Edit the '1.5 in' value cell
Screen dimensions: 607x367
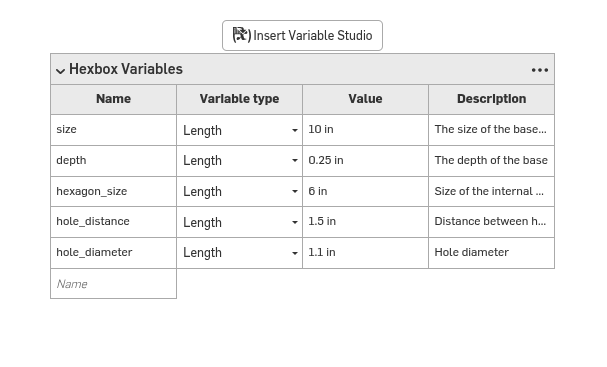point(365,222)
